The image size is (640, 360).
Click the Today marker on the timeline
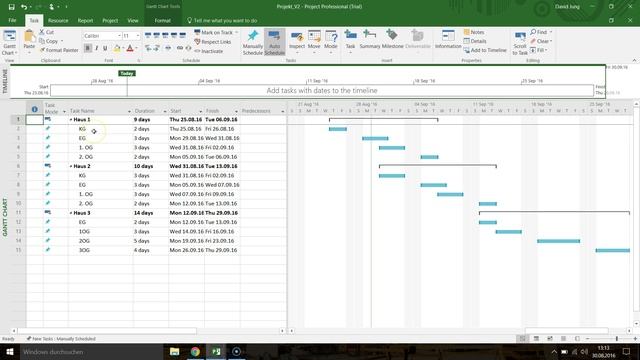pos(127,73)
